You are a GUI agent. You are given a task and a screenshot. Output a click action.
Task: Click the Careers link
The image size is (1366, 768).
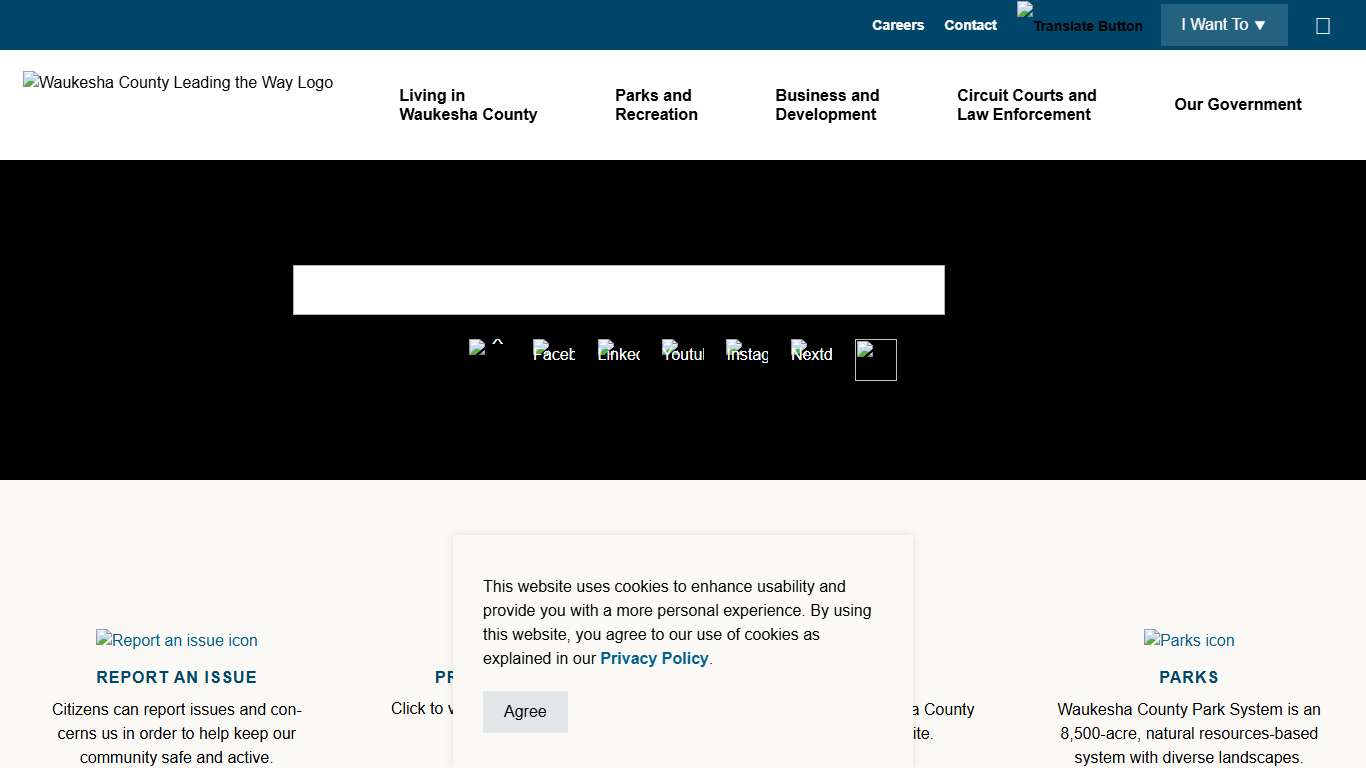(898, 25)
